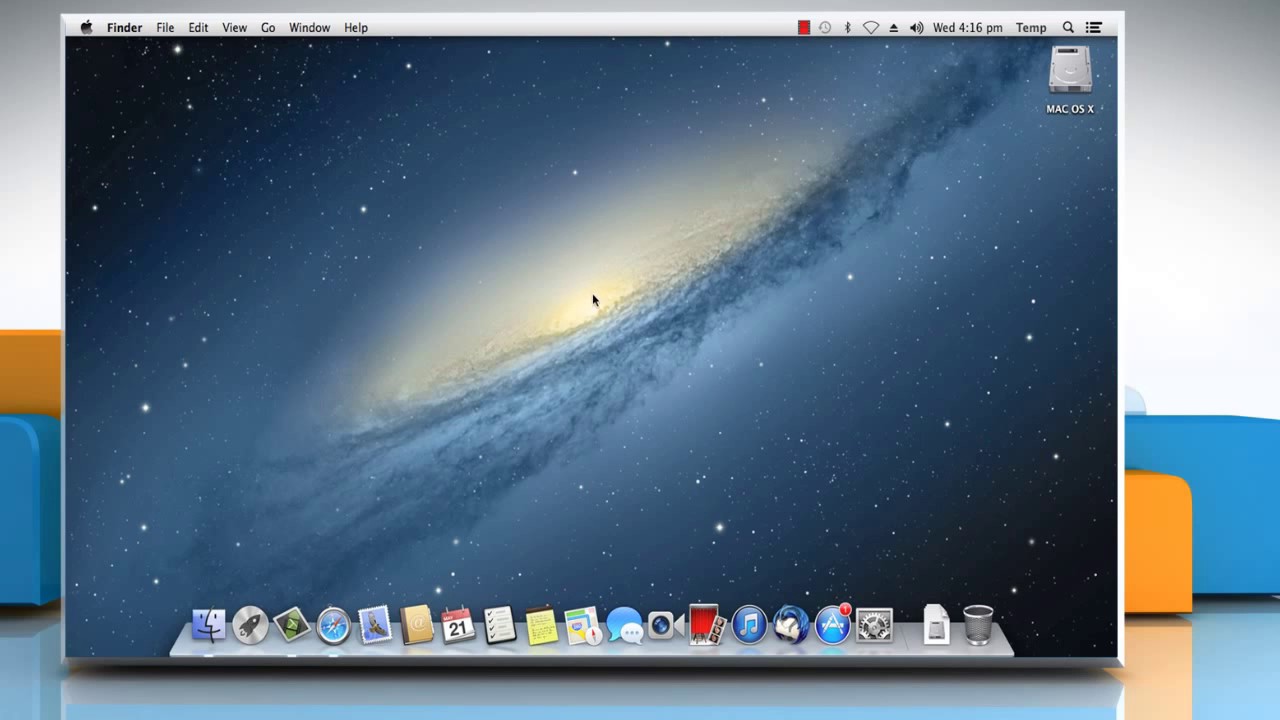Open the Window menu
Image resolution: width=1280 pixels, height=720 pixels.
[310, 28]
